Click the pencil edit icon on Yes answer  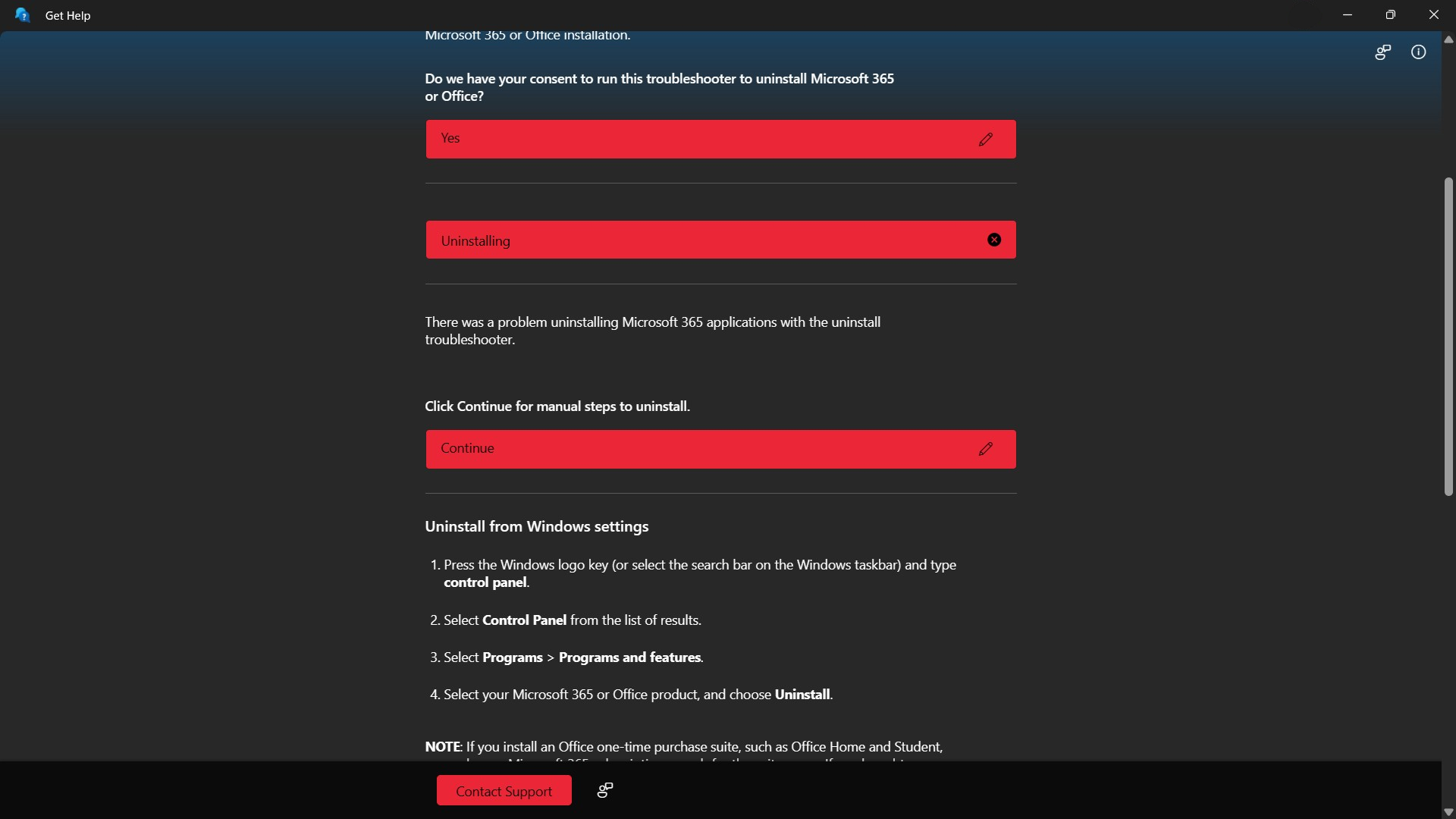tap(985, 140)
